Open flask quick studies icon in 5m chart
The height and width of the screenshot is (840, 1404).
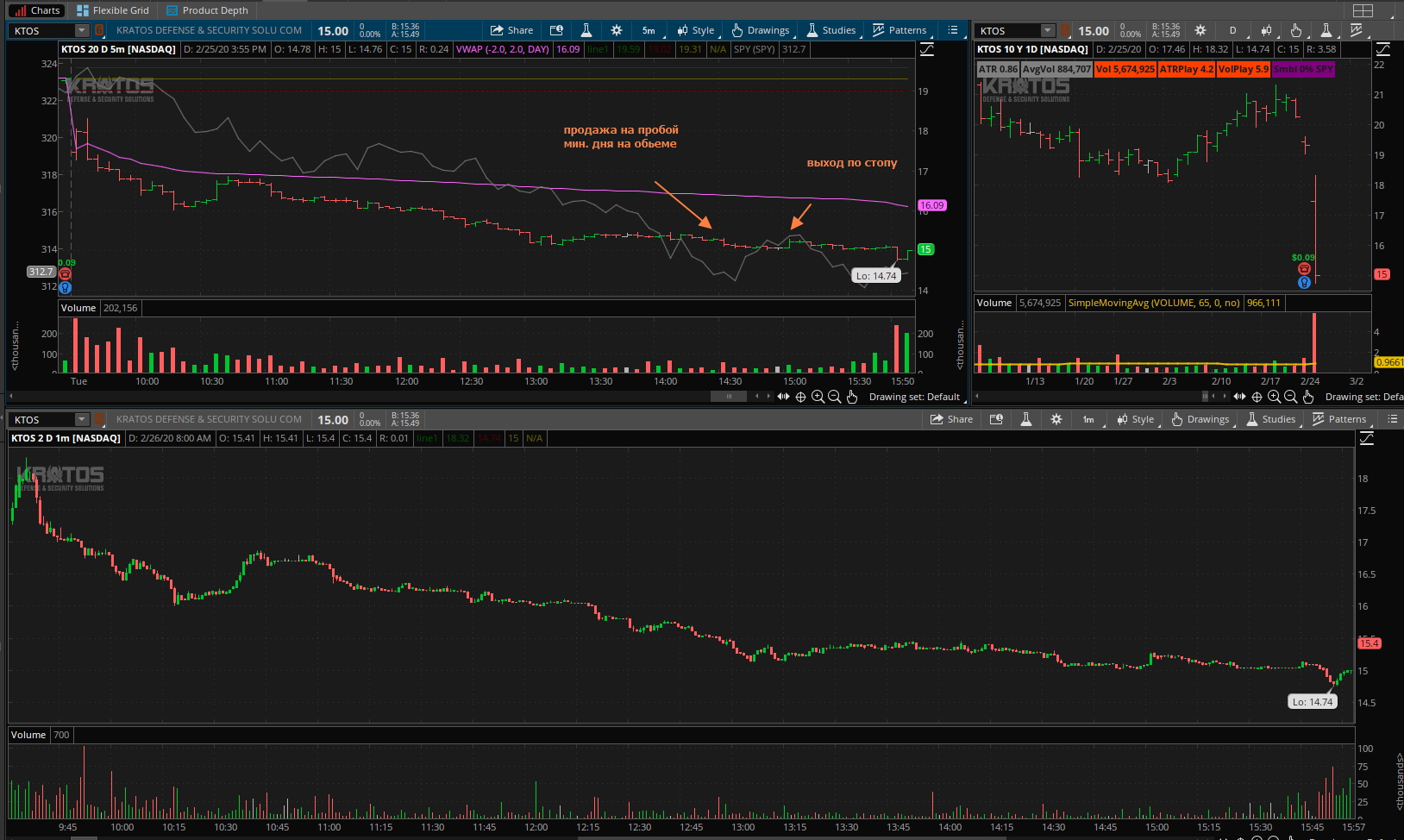coord(586,30)
